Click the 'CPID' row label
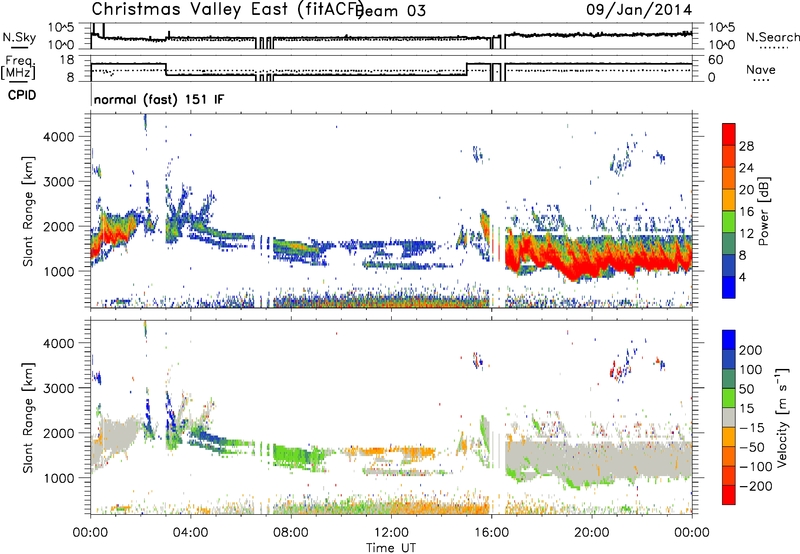Viewport: 800px width, 554px height. (22, 95)
